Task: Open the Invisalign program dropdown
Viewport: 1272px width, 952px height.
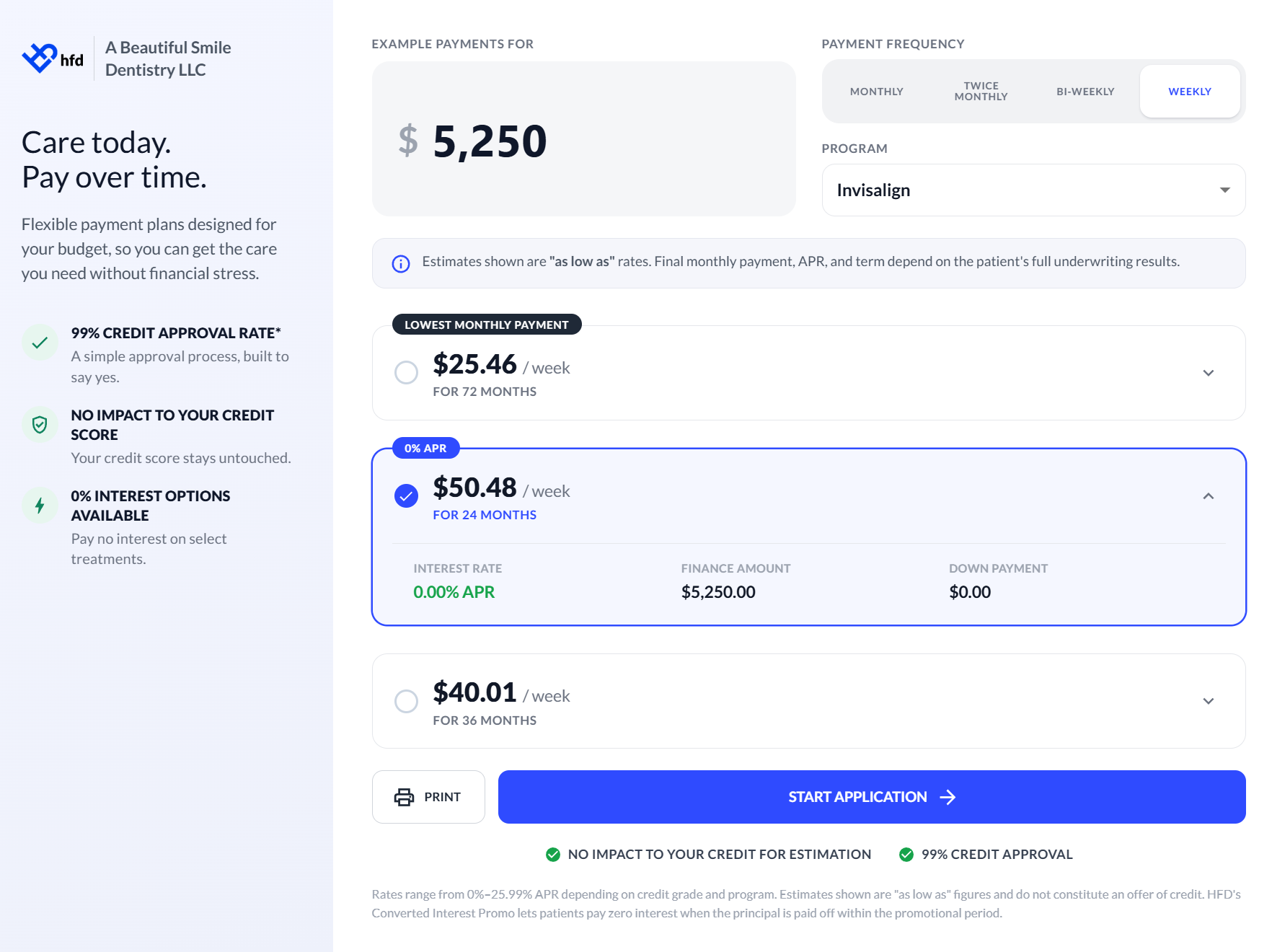Action: tap(1033, 190)
